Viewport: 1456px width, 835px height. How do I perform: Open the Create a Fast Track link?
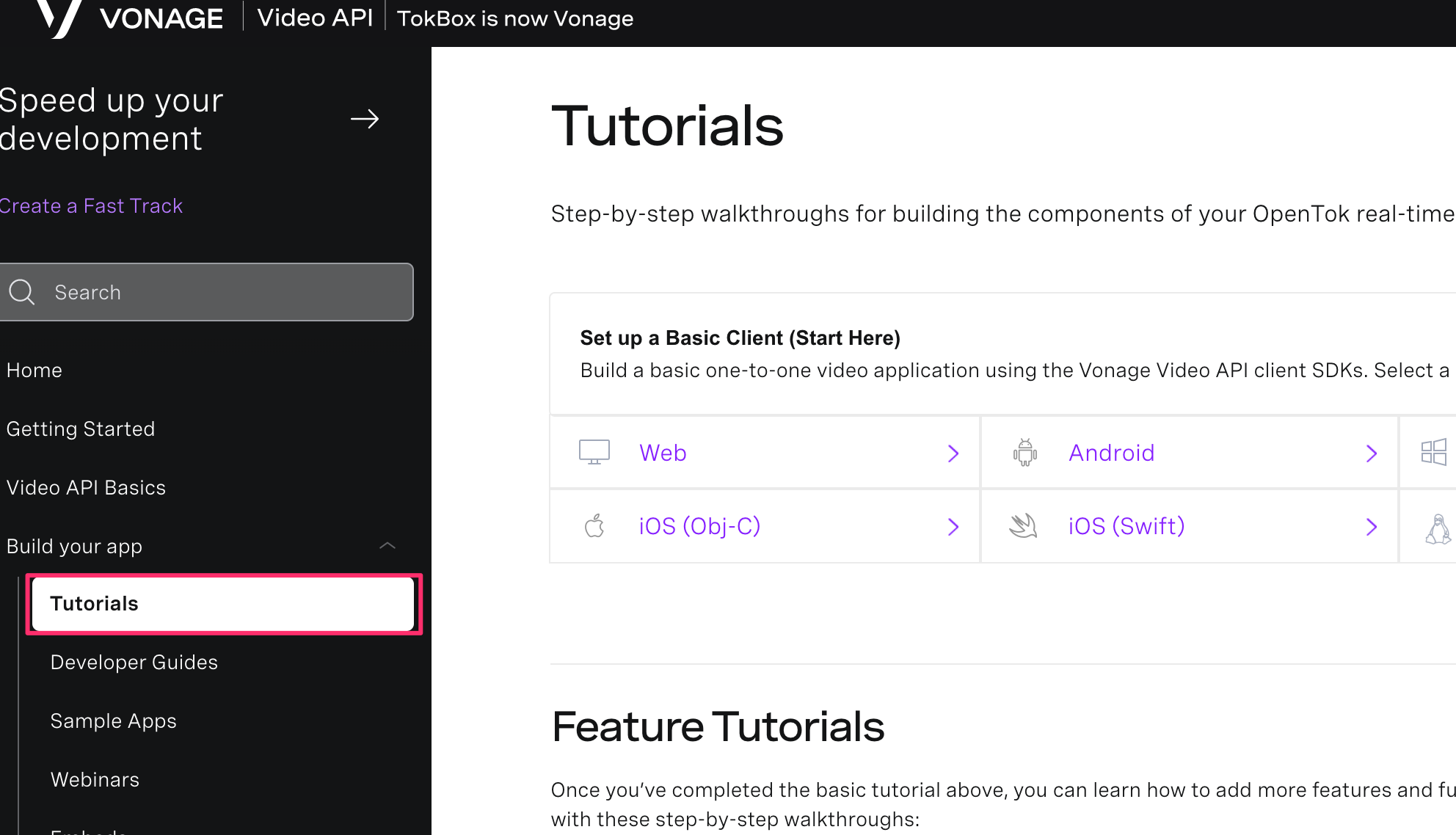[91, 205]
